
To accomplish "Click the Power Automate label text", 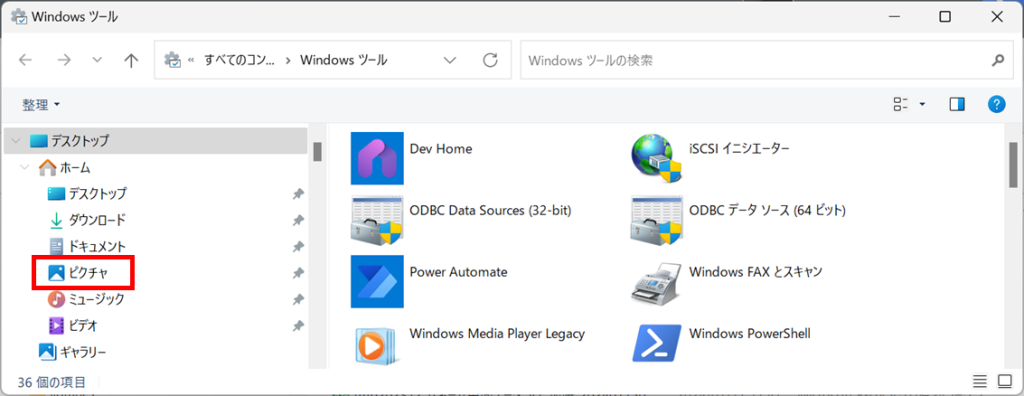I will pos(458,272).
